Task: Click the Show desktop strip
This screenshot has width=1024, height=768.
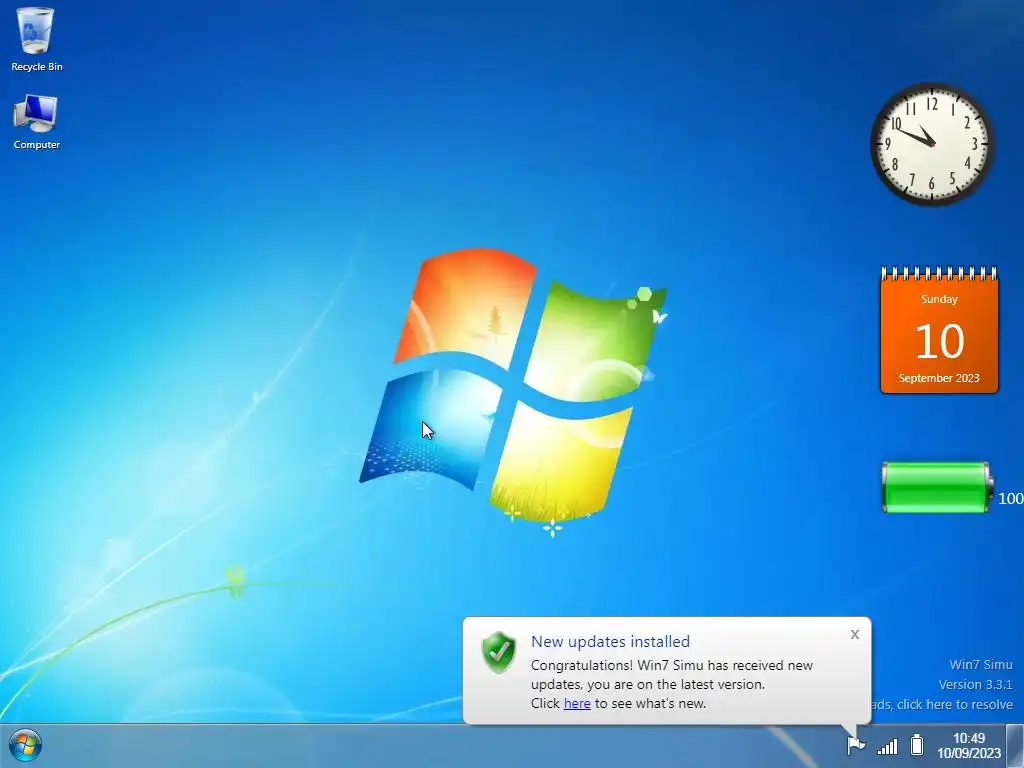Action: (1015, 746)
